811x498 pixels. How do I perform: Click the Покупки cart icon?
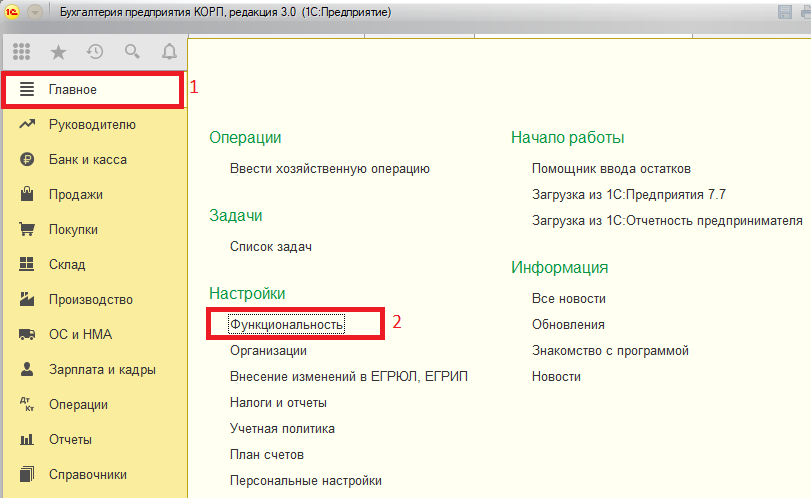[x=27, y=229]
